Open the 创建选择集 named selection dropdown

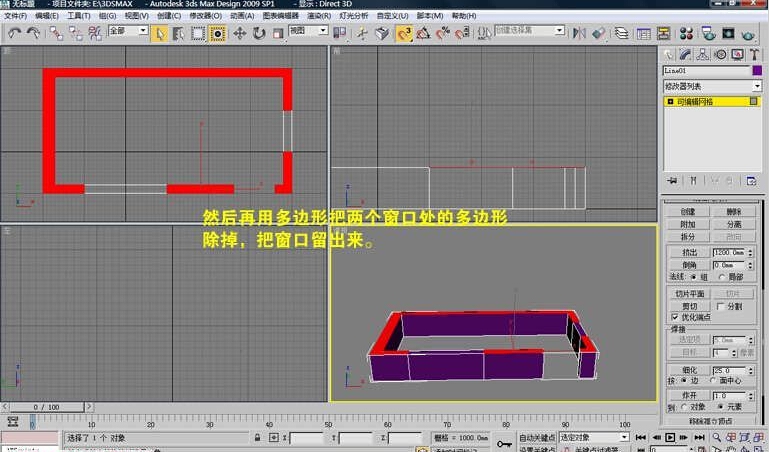coord(529,30)
